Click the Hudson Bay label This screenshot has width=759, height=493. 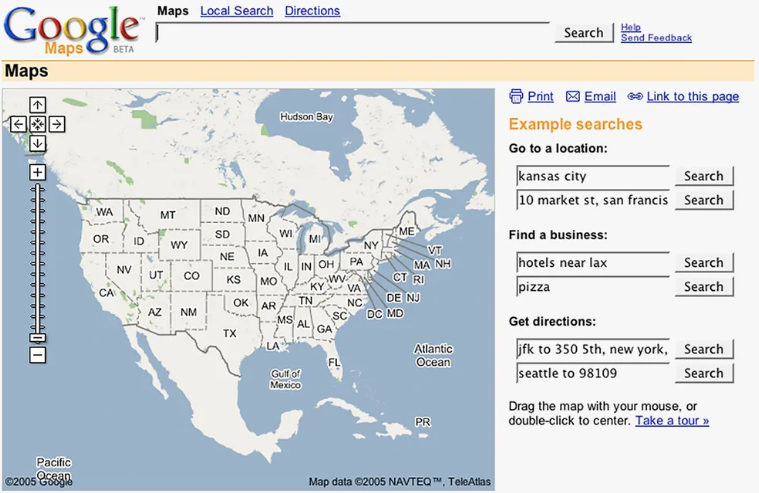coord(306,117)
